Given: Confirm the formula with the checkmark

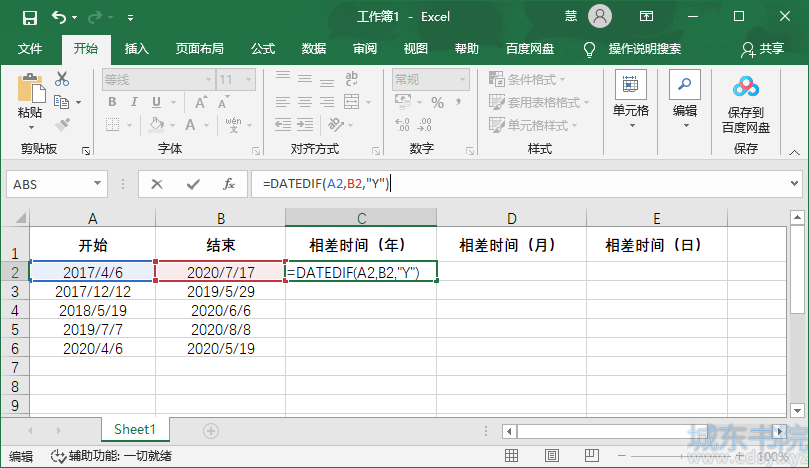Looking at the screenshot, I should (x=193, y=184).
